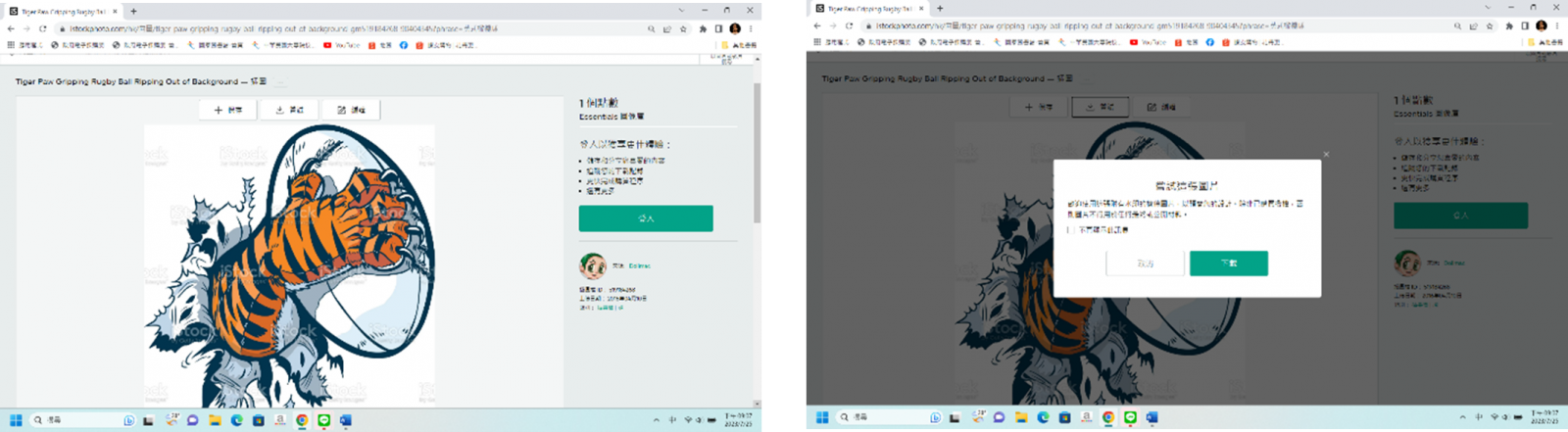The image size is (1568, 432).
Task: Open the Extensions puzzle icon in the left browser
Action: 703,28
